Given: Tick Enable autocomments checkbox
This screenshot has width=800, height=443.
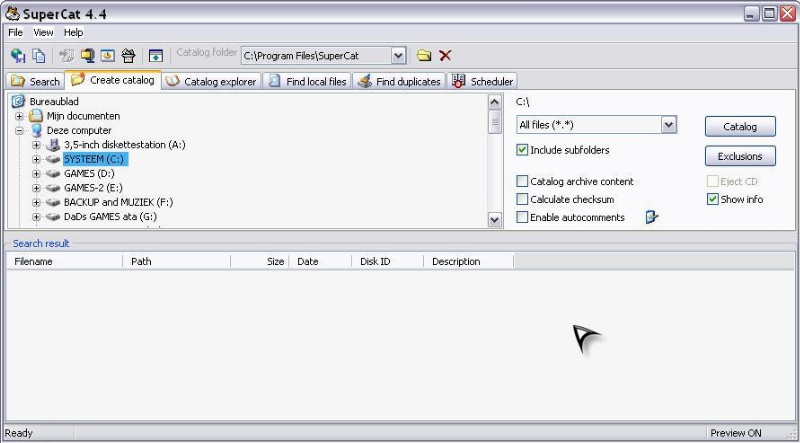Looking at the screenshot, I should point(522,217).
